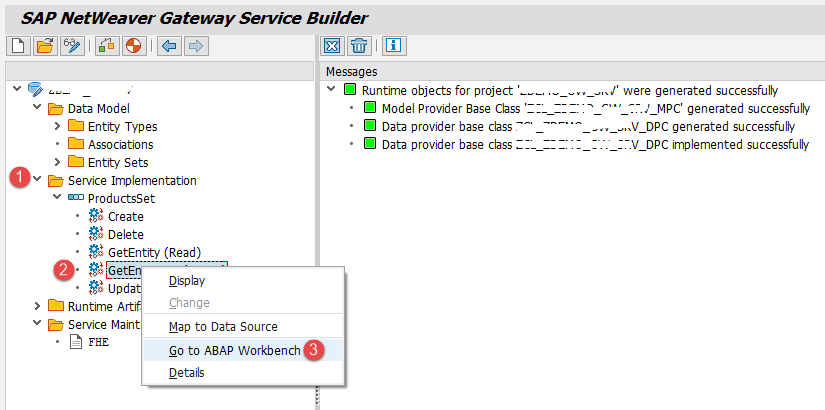
Task: Choose Go to ABAP Workbench from context menu
Action: coord(234,350)
